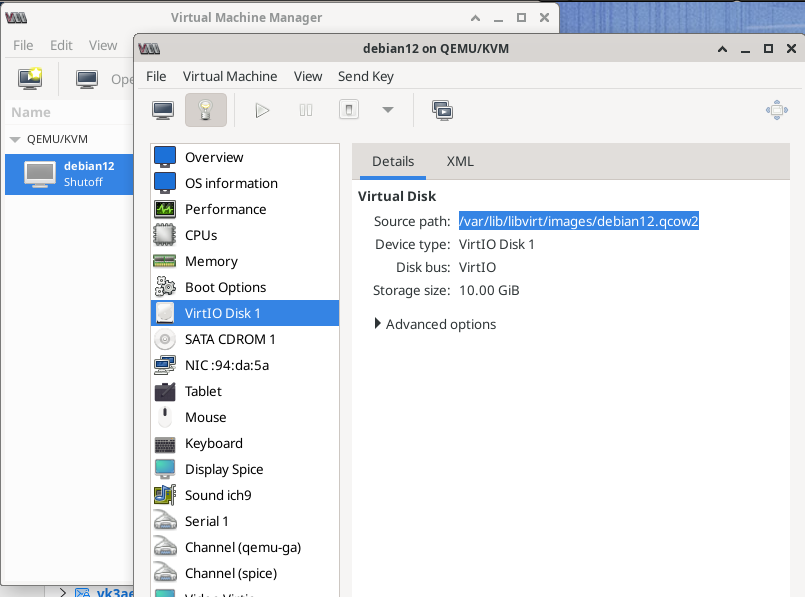Select Tablet device entry
Viewport: 805px width, 597px height.
pos(245,391)
